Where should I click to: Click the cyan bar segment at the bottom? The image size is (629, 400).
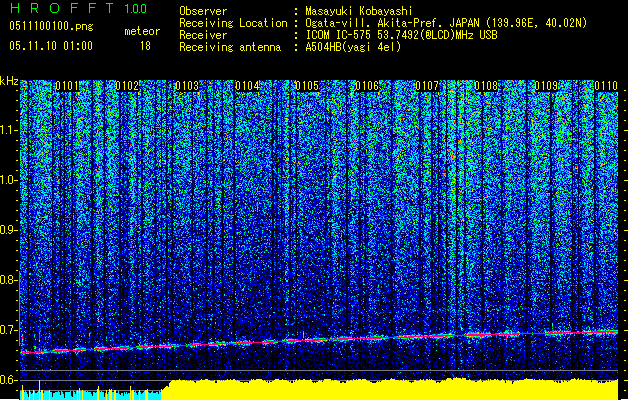90,394
